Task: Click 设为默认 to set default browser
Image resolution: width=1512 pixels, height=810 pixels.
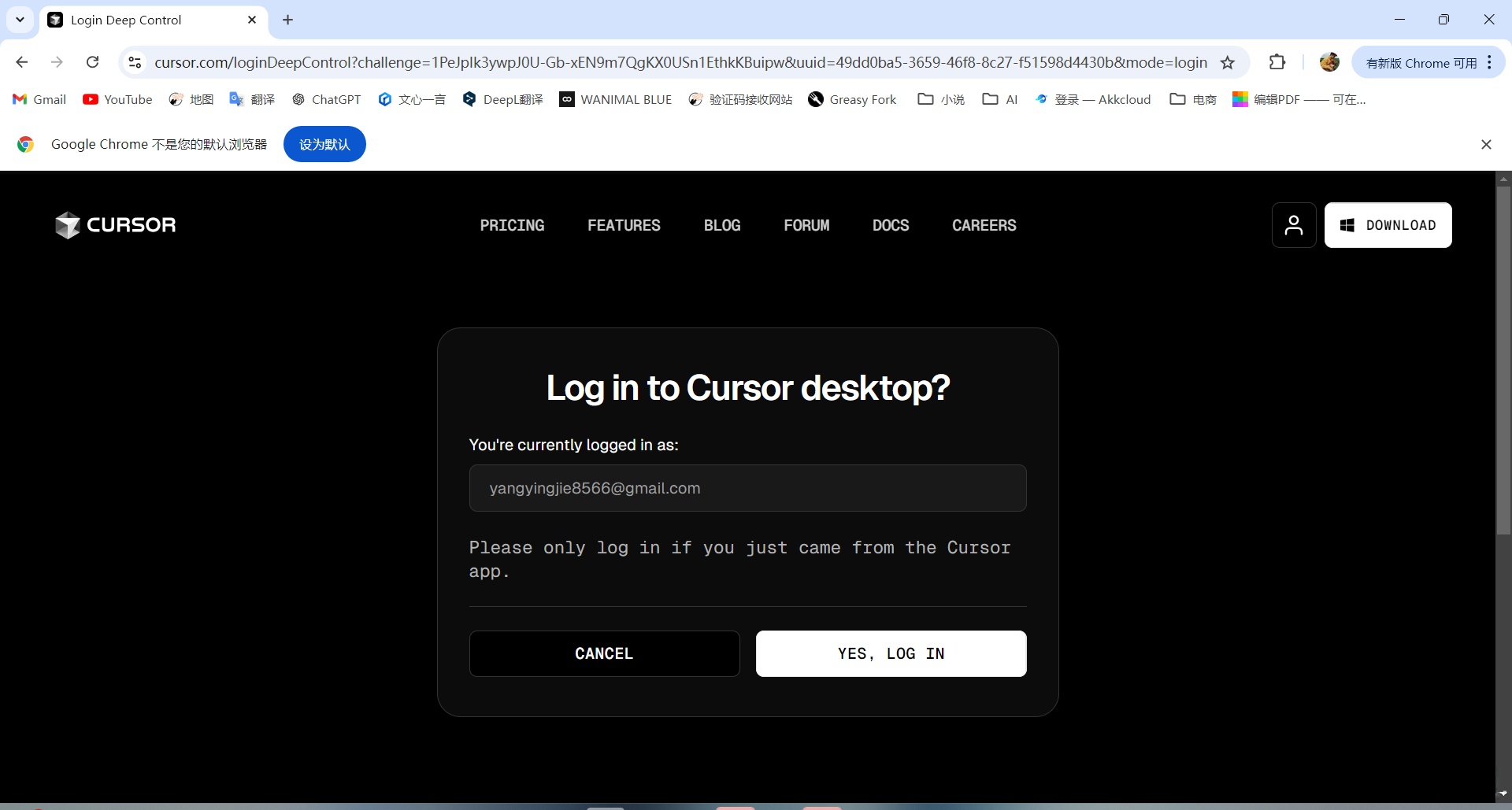Action: pyautogui.click(x=324, y=144)
